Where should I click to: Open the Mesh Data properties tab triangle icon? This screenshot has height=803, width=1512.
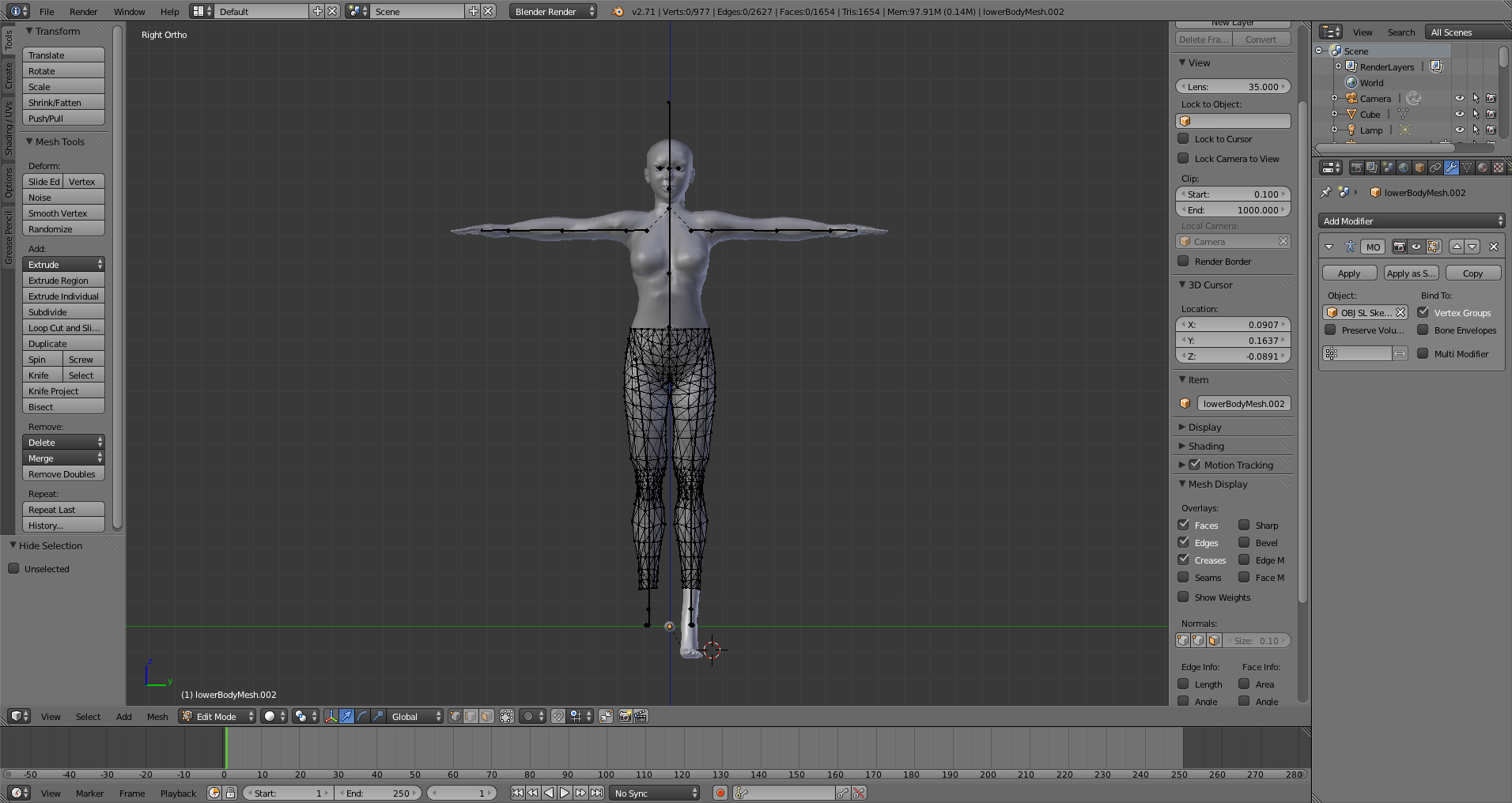1467,168
